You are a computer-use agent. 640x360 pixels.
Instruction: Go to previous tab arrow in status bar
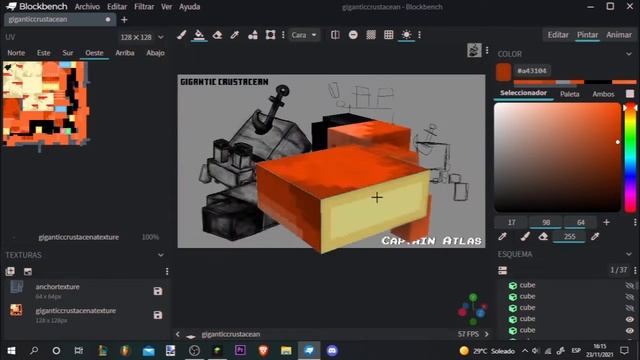[x=178, y=334]
